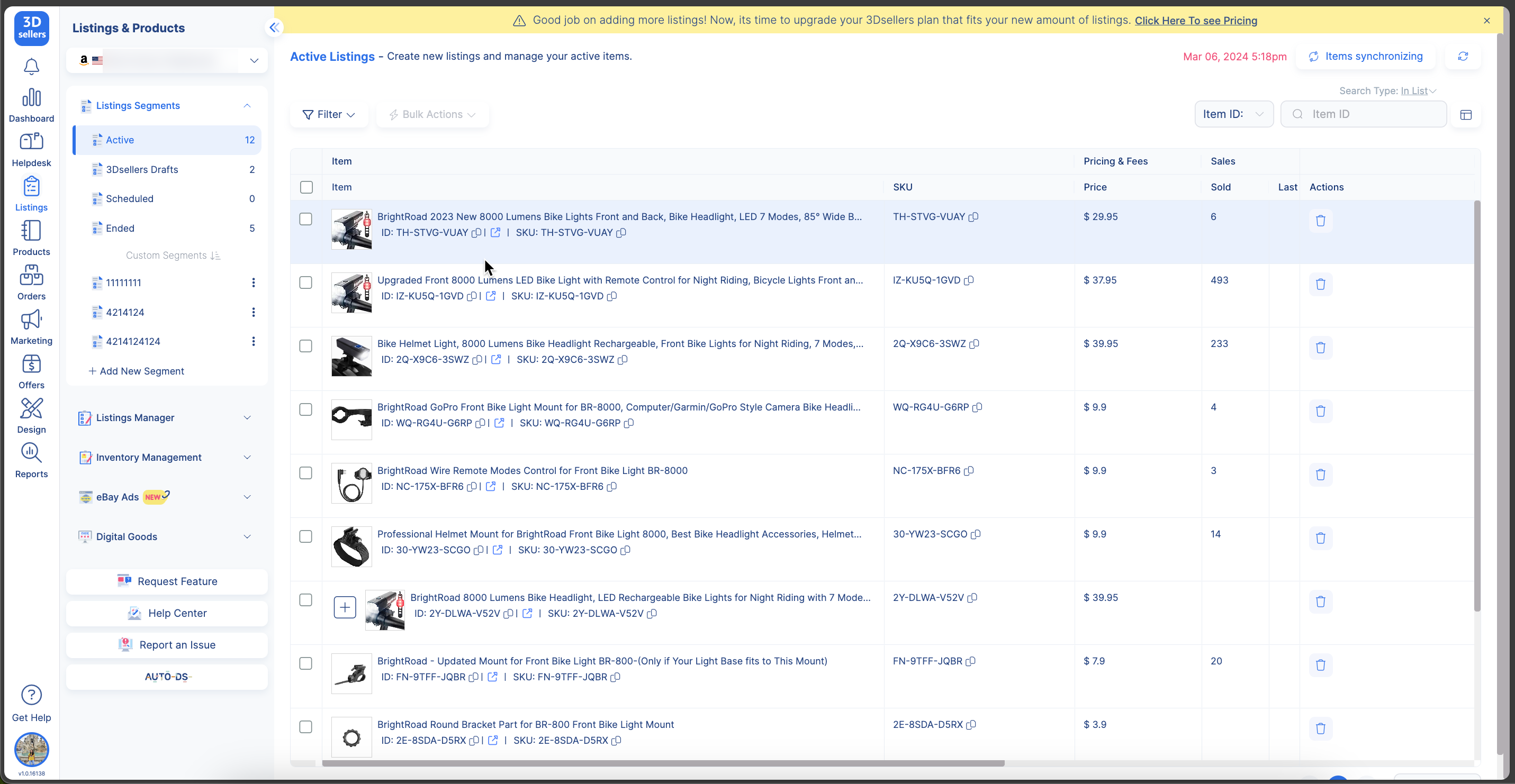This screenshot has height=784, width=1515.
Task: Click Report an Issue button
Action: click(x=167, y=645)
